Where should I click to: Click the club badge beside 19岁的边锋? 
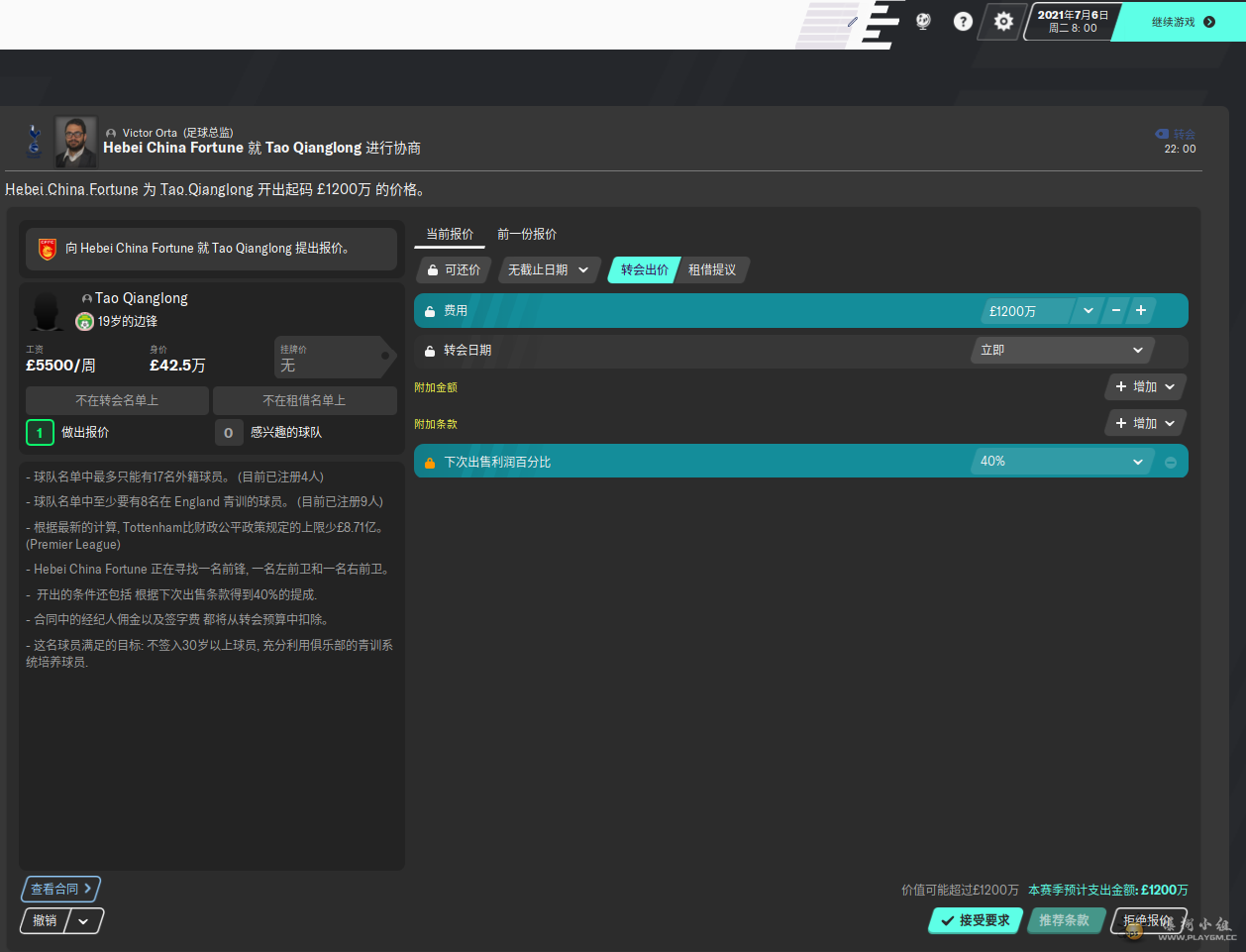tap(85, 321)
